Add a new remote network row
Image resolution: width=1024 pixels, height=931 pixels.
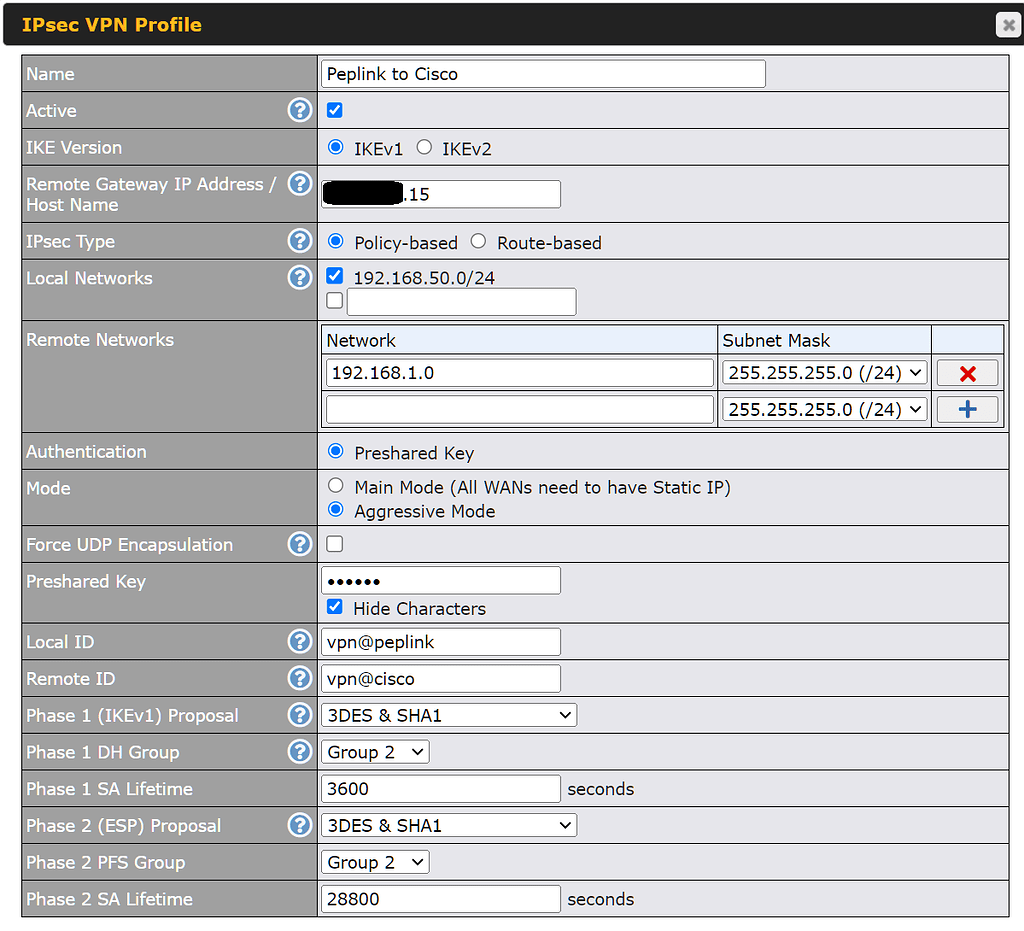coord(966,408)
